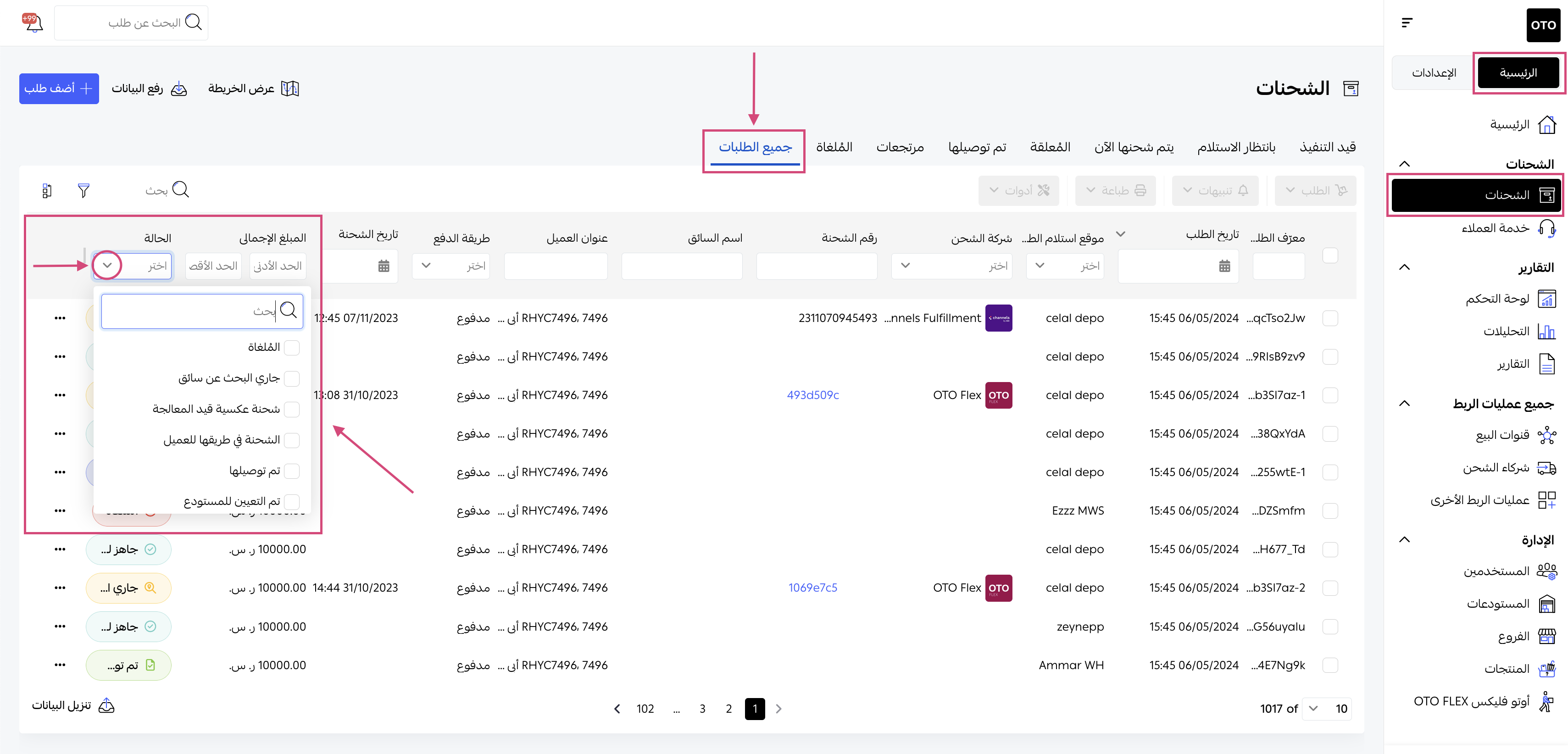1568x754 pixels.
Task: Click رفع البيانات upload icon
Action: pyautogui.click(x=179, y=89)
